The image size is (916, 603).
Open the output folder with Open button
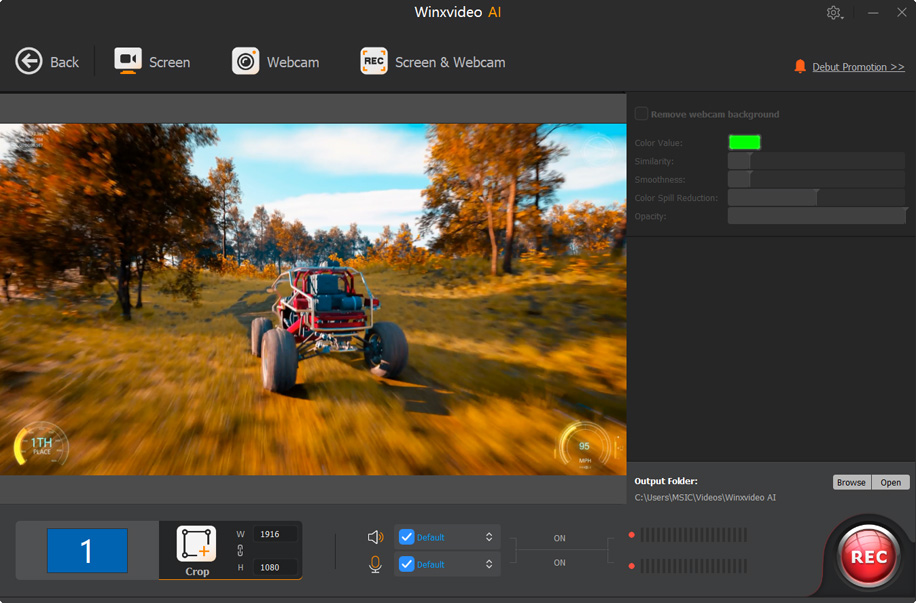coord(891,482)
